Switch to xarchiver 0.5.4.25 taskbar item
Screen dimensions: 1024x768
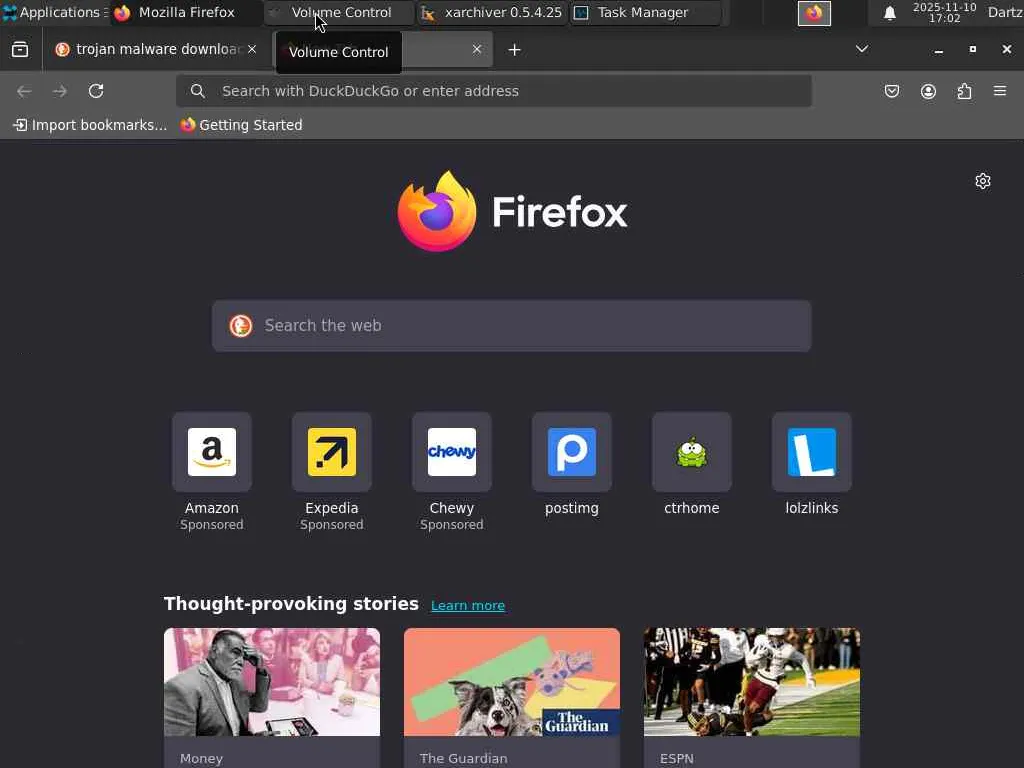point(492,12)
